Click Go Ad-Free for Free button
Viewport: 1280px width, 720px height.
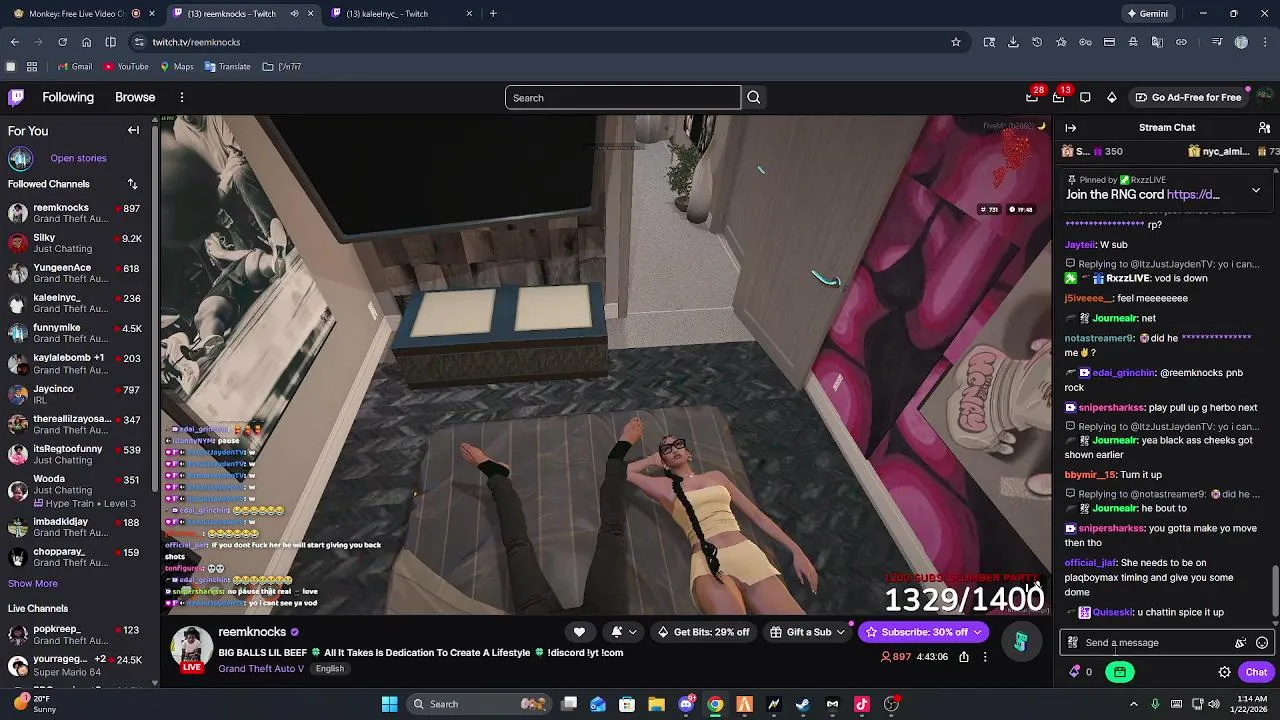pos(1188,97)
